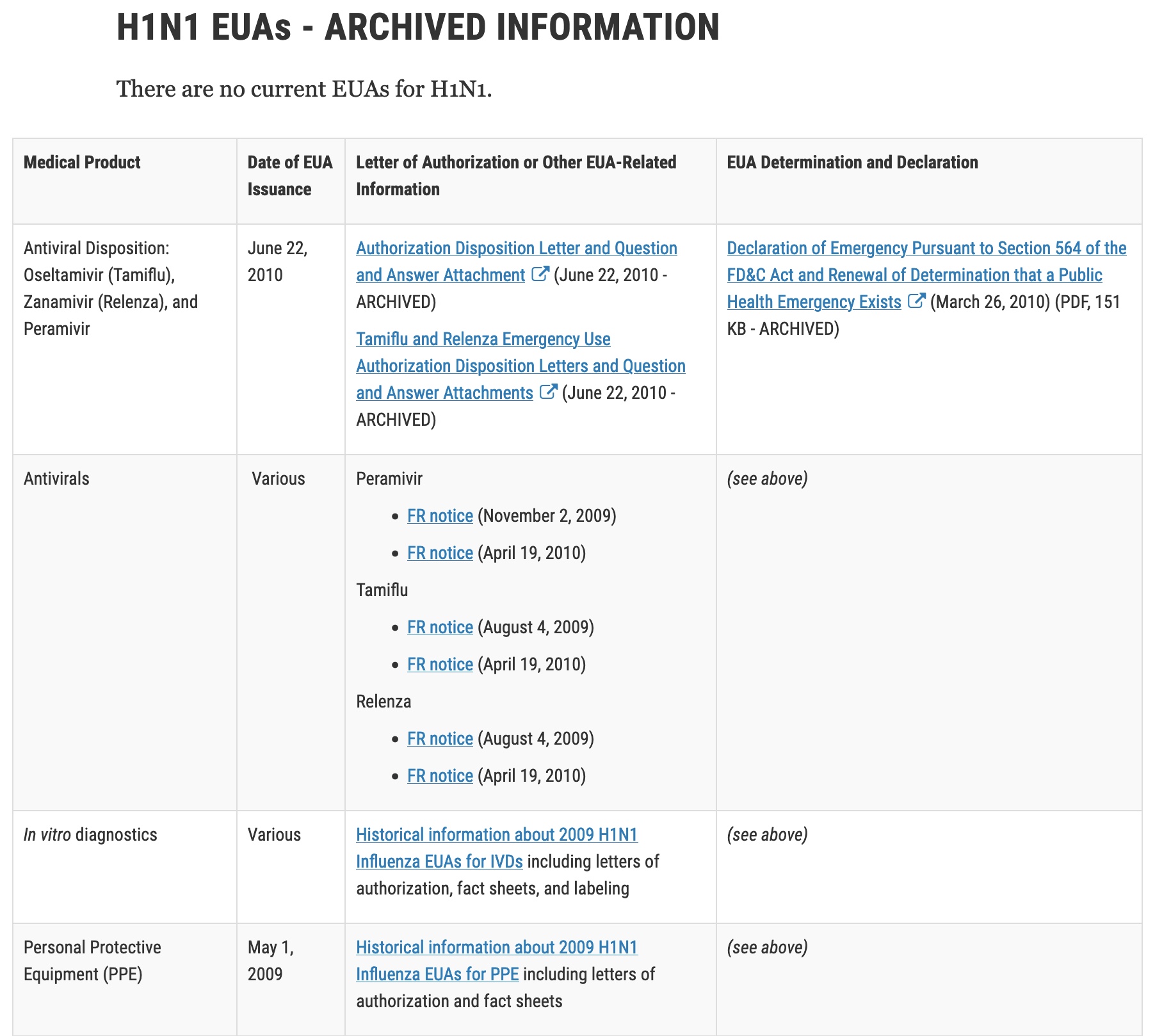Click the Date of EUA Issuance header
The image size is (1155, 1036).
[289, 175]
